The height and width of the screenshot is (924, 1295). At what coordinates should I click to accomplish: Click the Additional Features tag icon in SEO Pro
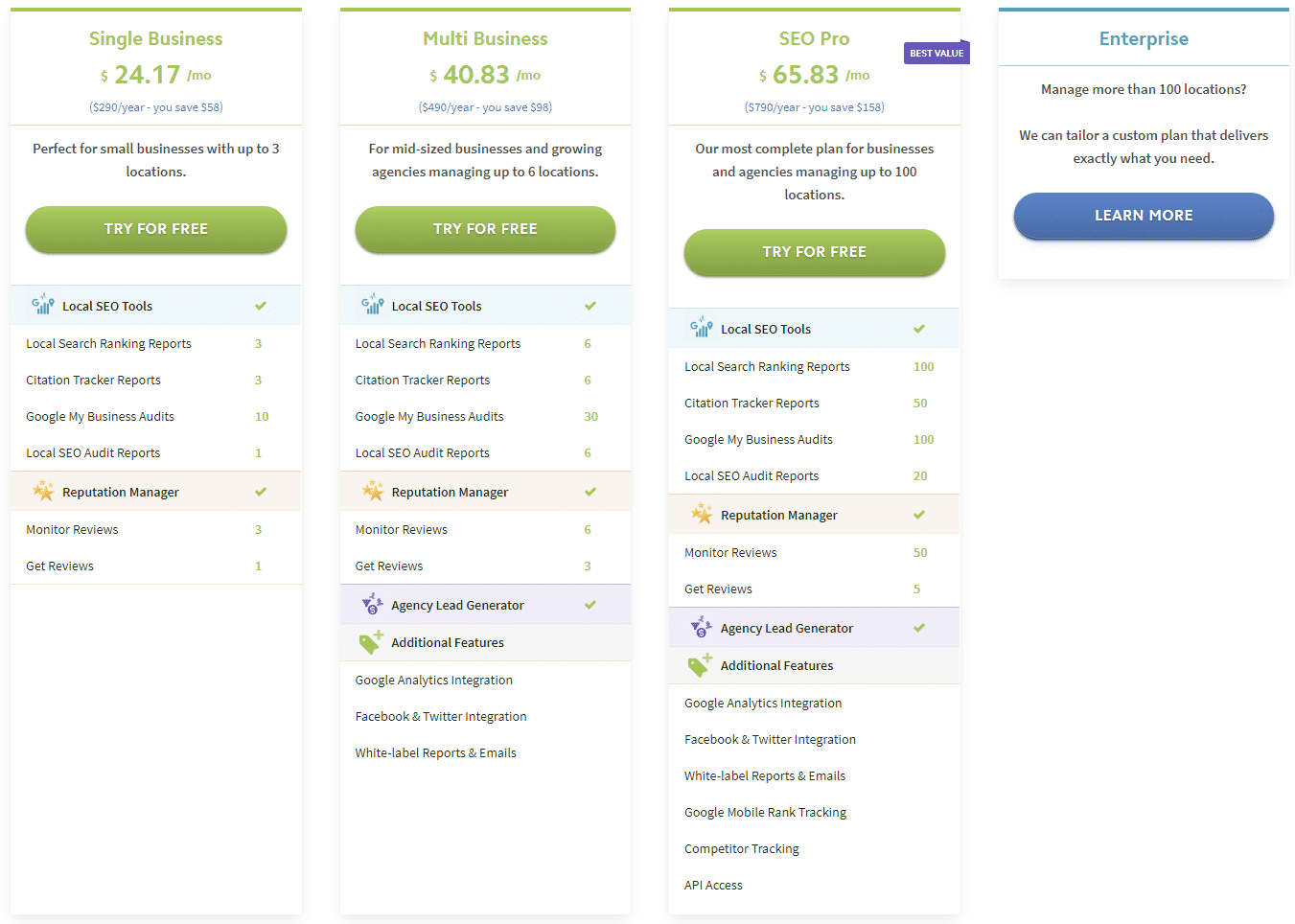(x=700, y=665)
